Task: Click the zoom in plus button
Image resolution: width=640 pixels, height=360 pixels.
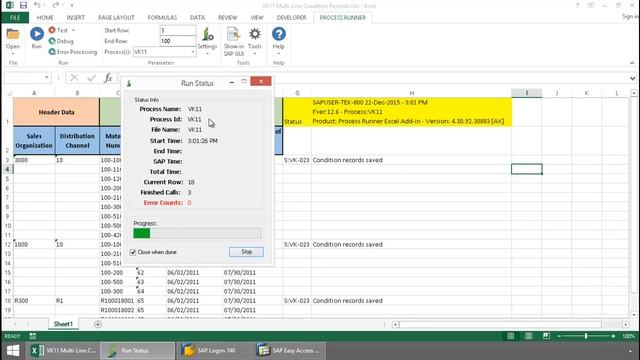Action: 613,336
